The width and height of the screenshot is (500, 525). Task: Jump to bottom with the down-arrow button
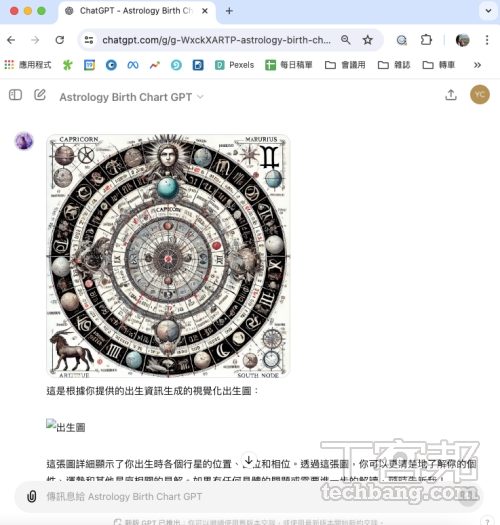tap(248, 459)
